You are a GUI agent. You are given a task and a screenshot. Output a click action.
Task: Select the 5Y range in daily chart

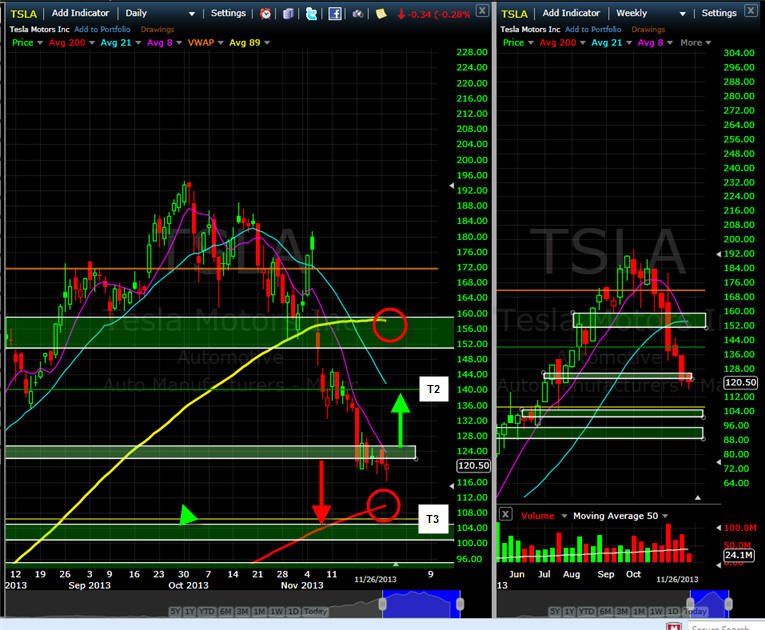[x=175, y=611]
